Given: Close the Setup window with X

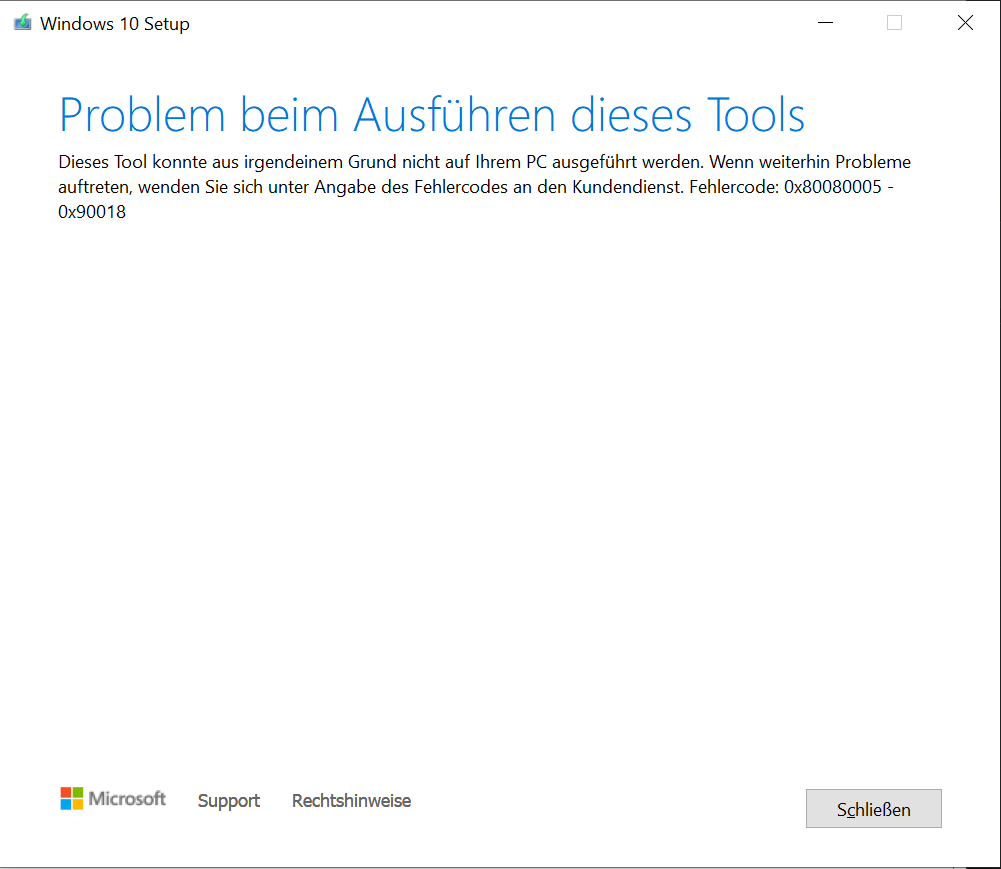Looking at the screenshot, I should point(965,23).
